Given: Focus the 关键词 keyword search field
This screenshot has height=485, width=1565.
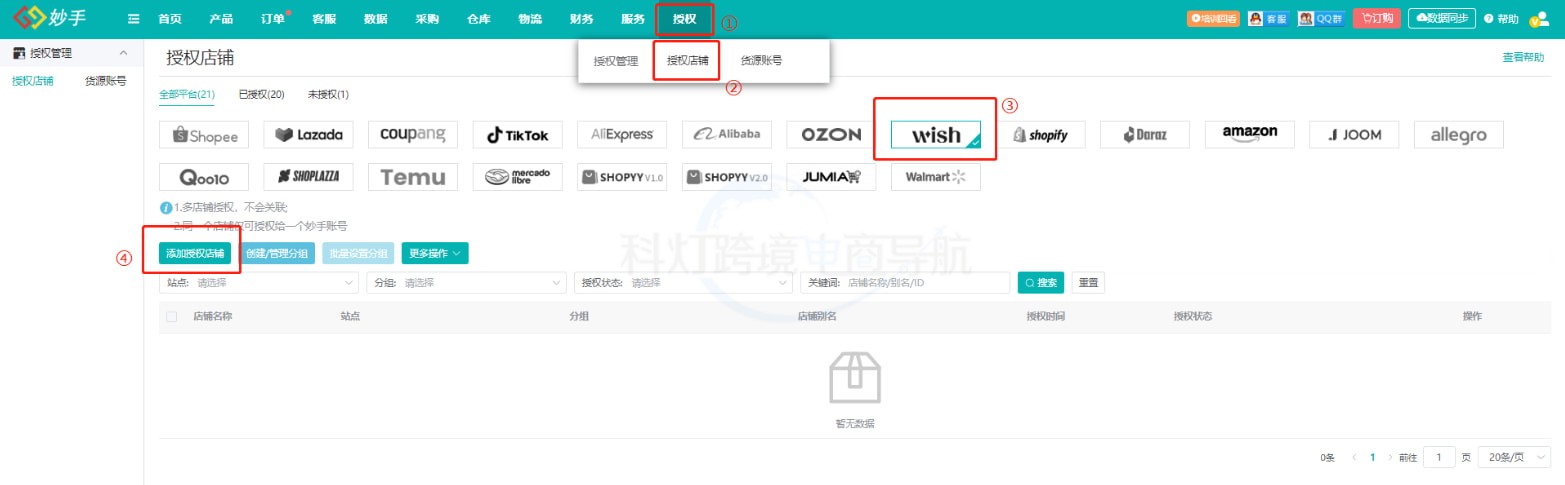Looking at the screenshot, I should 925,283.
